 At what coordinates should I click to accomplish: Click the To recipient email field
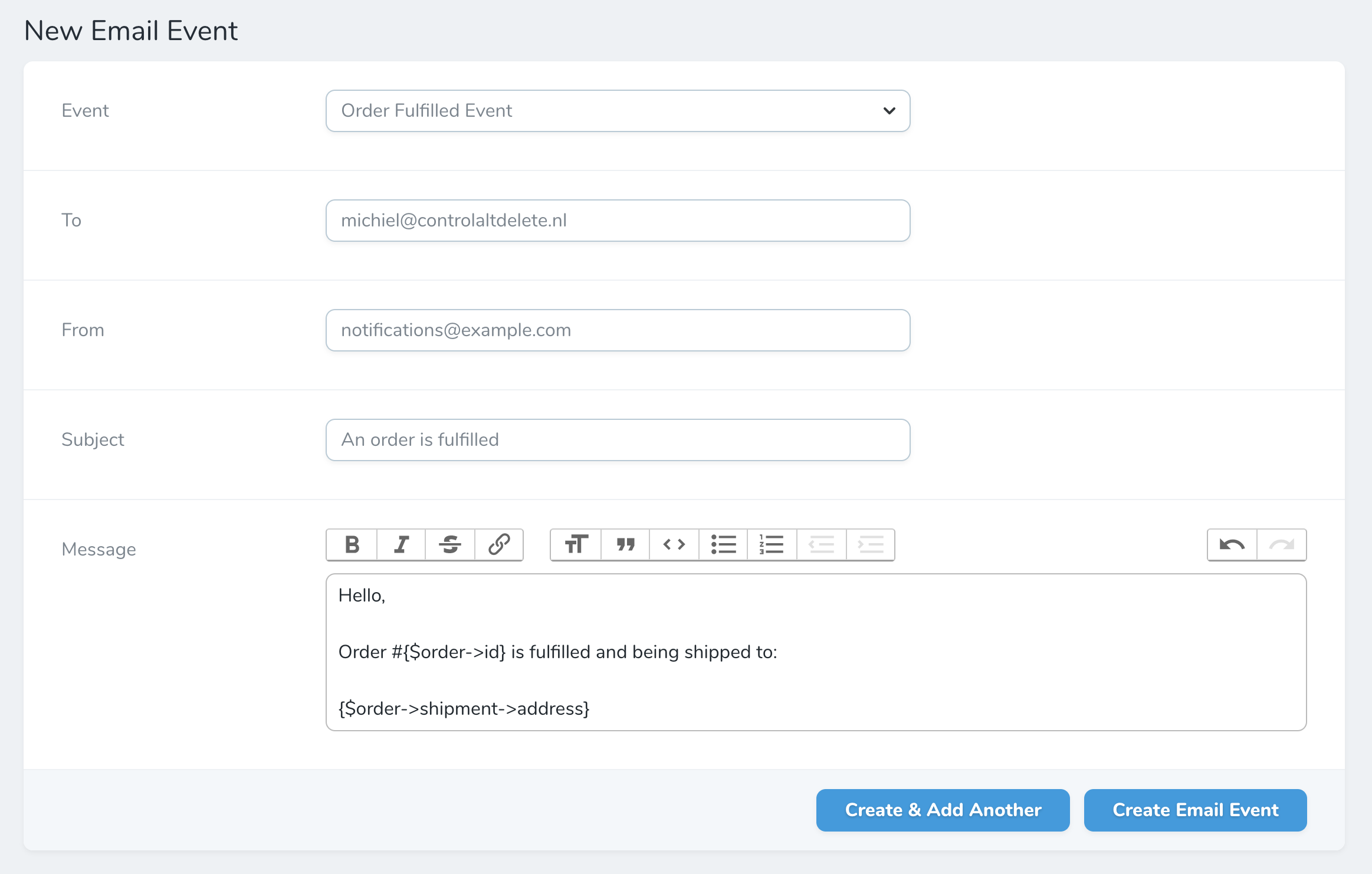617,220
